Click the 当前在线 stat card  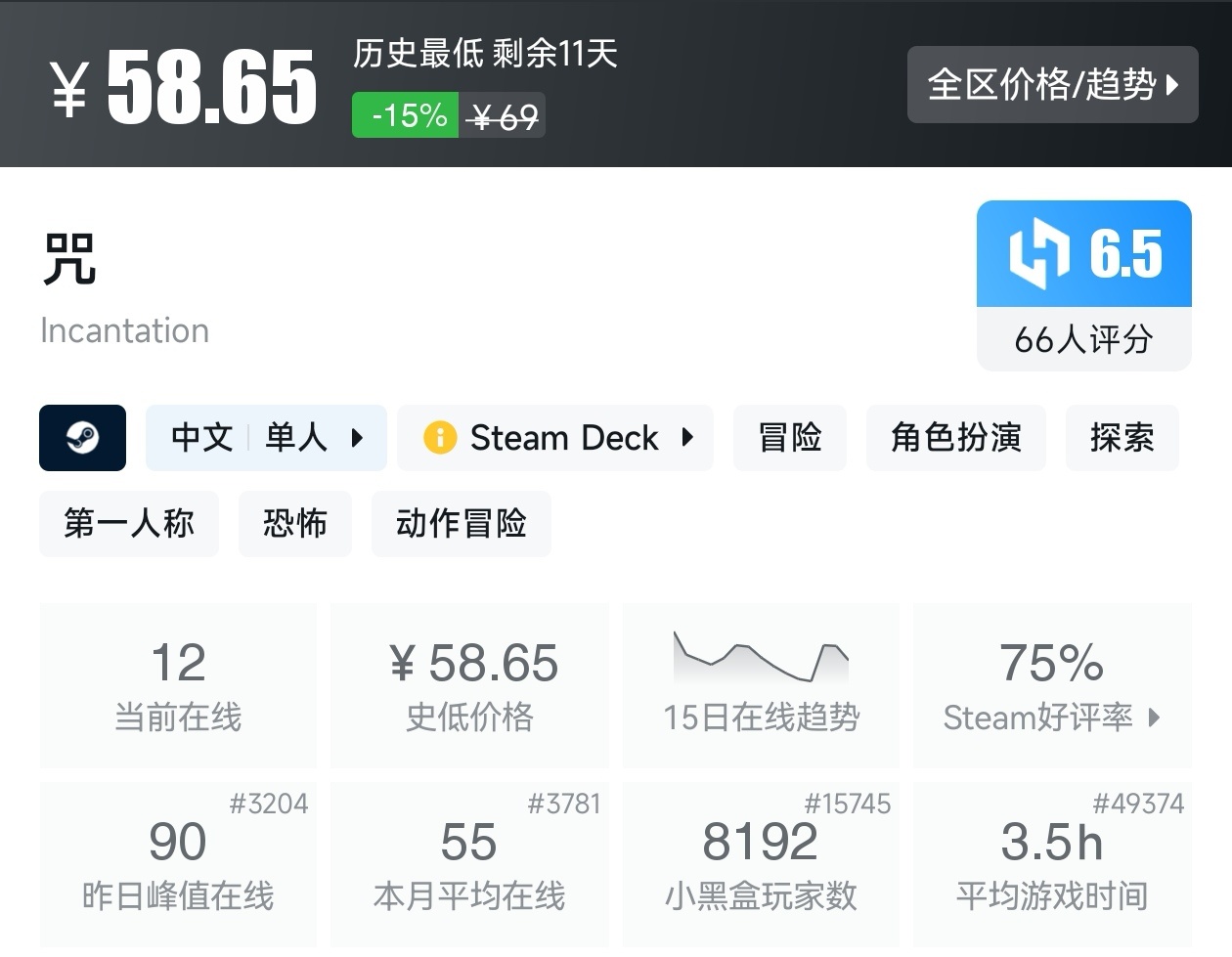click(x=178, y=685)
